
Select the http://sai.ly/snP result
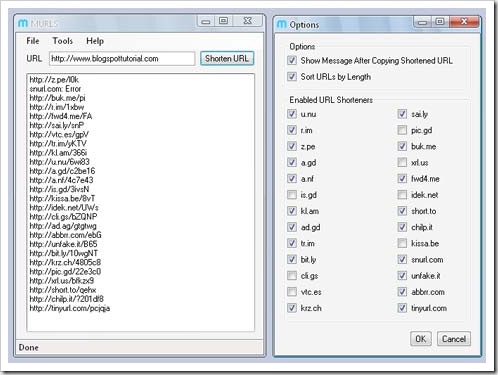[x=57, y=125]
